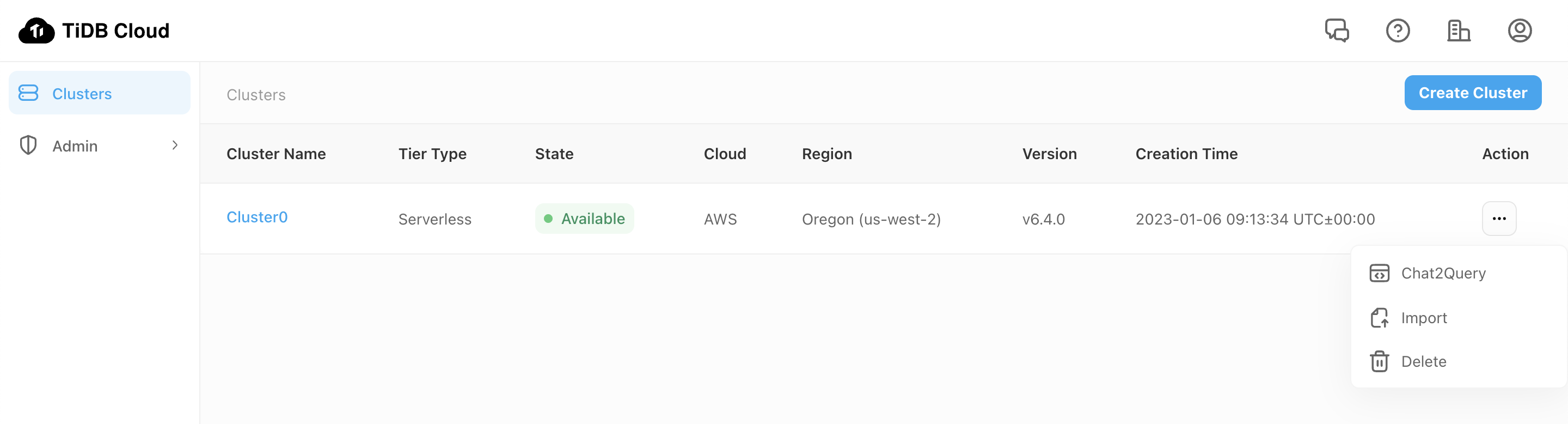This screenshot has width=1568, height=424.
Task: Toggle the three-dot Action menu
Action: click(1499, 219)
